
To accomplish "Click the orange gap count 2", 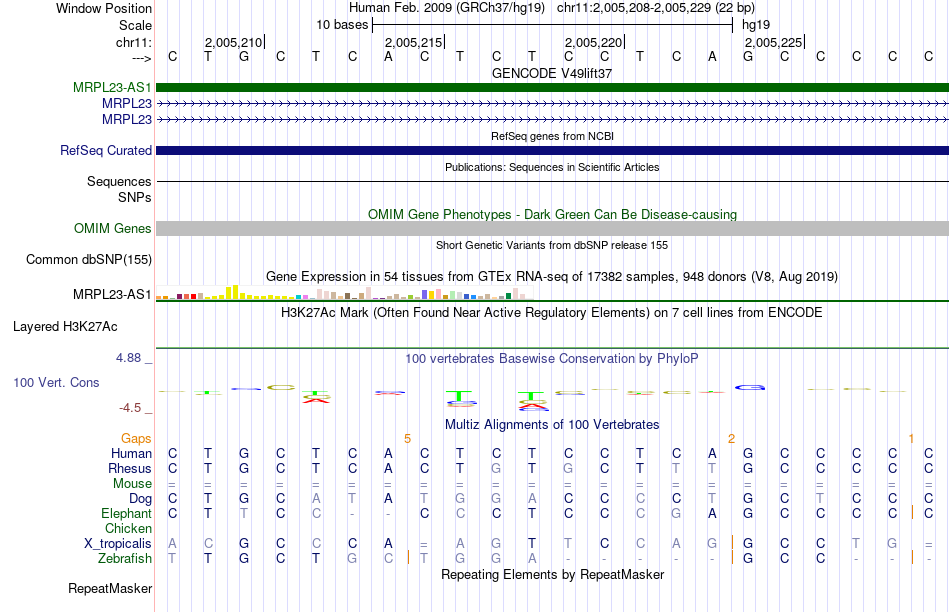I will point(731,438).
